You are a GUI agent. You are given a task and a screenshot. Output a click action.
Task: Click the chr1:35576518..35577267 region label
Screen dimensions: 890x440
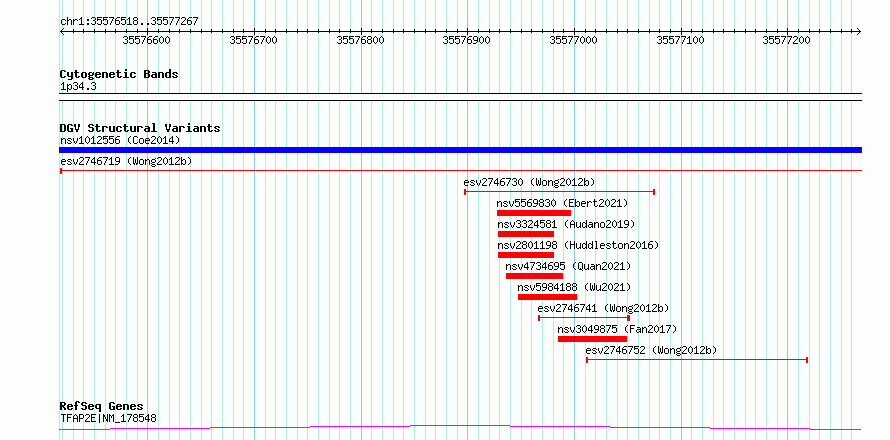coord(129,22)
